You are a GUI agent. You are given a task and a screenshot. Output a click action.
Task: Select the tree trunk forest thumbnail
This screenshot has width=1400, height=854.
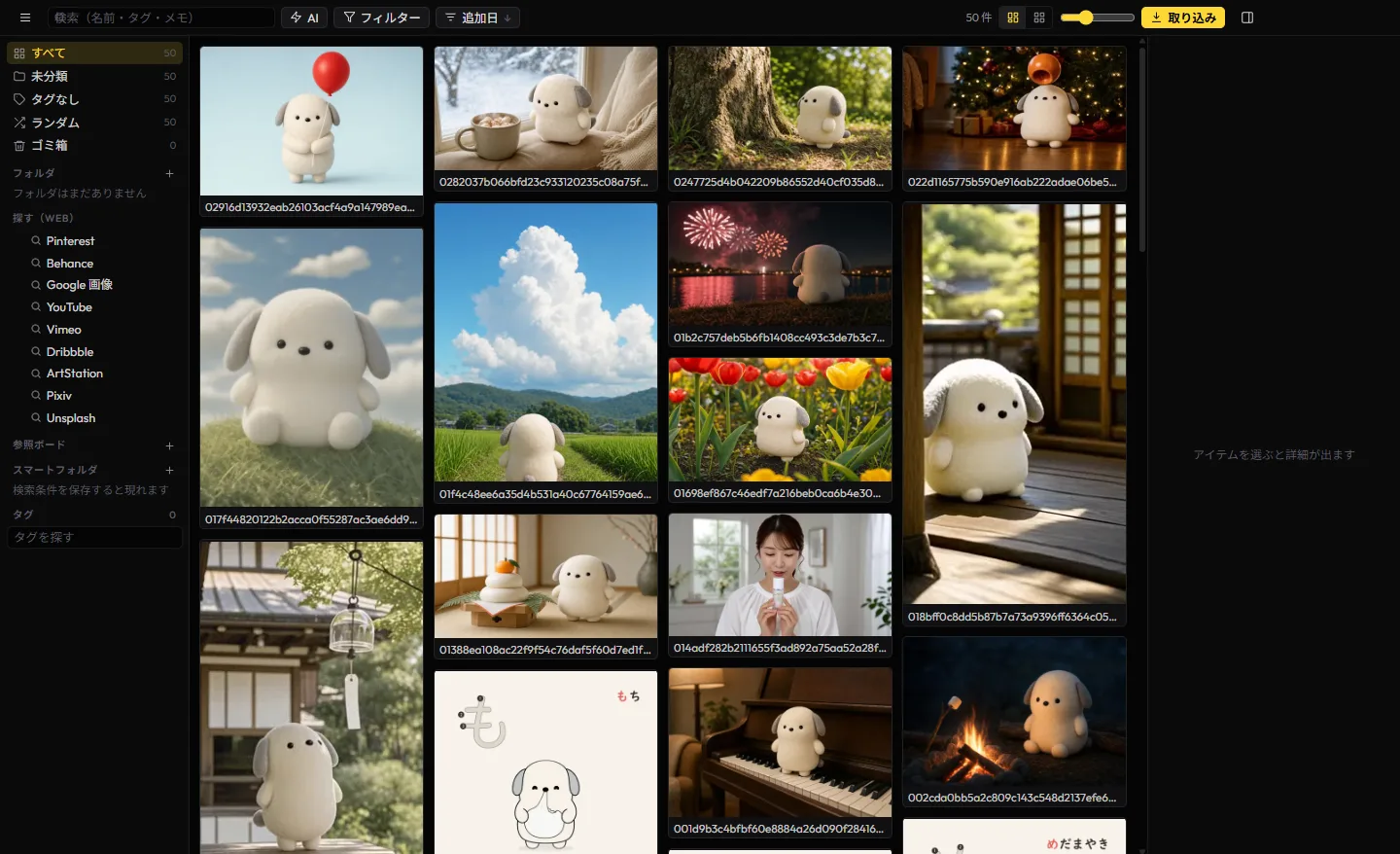(780, 108)
